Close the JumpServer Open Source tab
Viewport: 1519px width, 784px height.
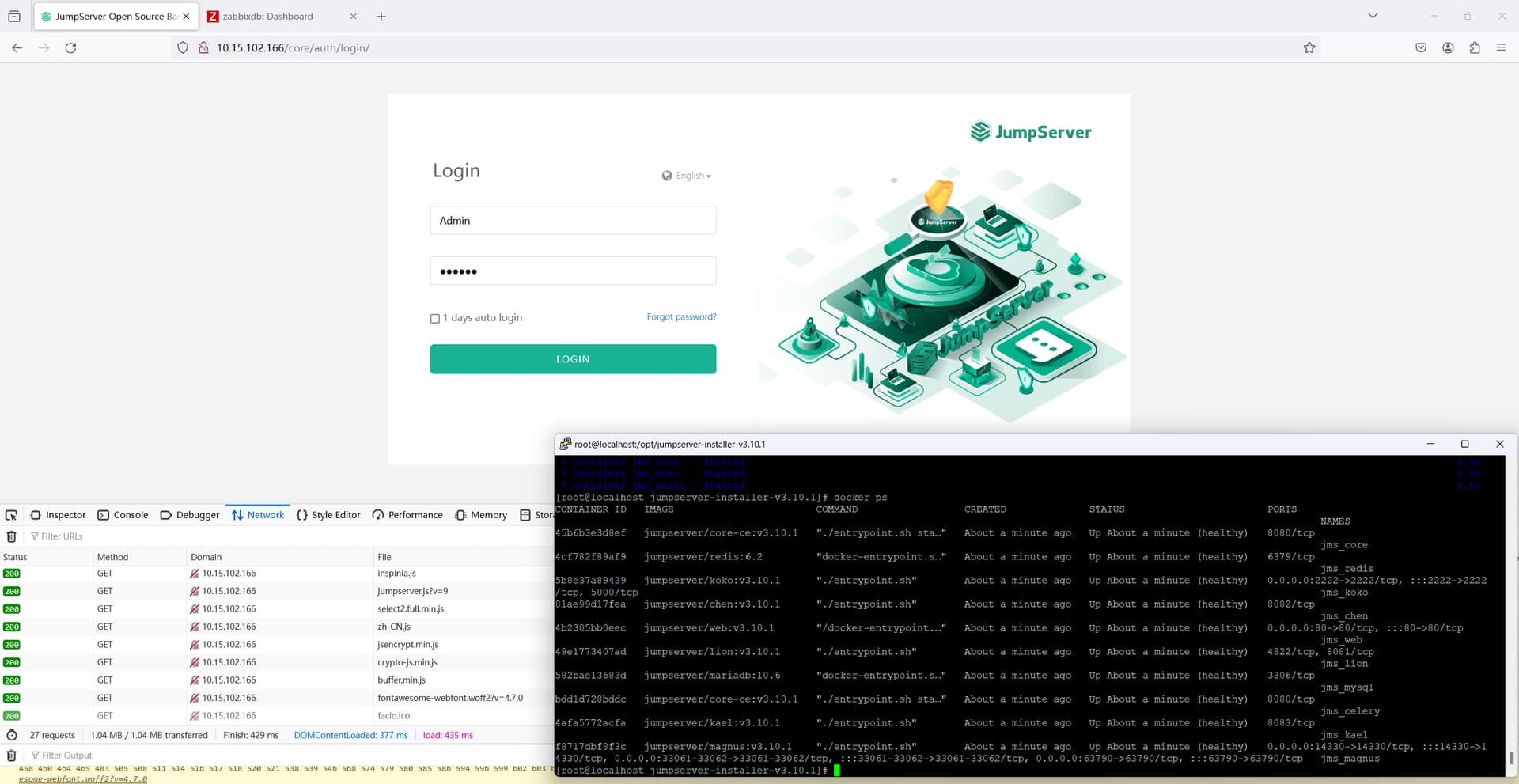(186, 16)
